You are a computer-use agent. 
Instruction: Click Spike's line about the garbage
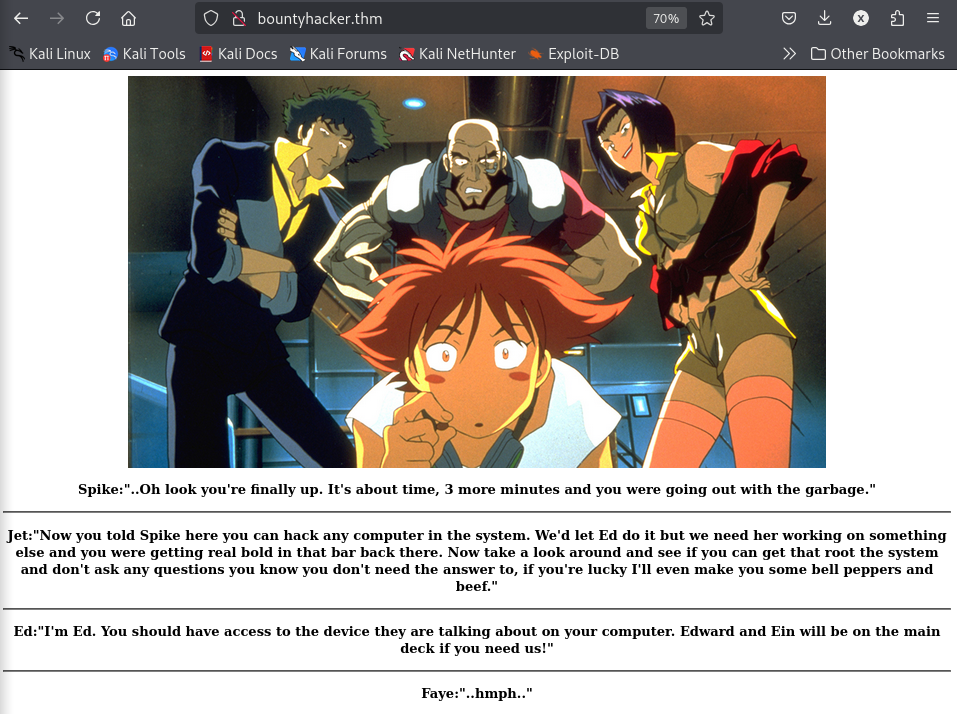[x=477, y=489]
